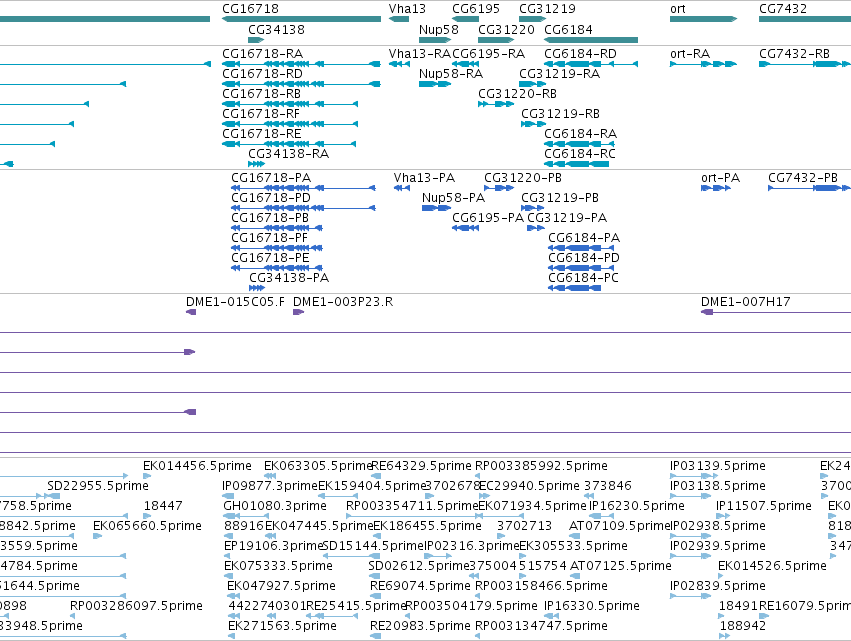
Task: Open transcript Nup58-RA label
Action: tap(451, 74)
